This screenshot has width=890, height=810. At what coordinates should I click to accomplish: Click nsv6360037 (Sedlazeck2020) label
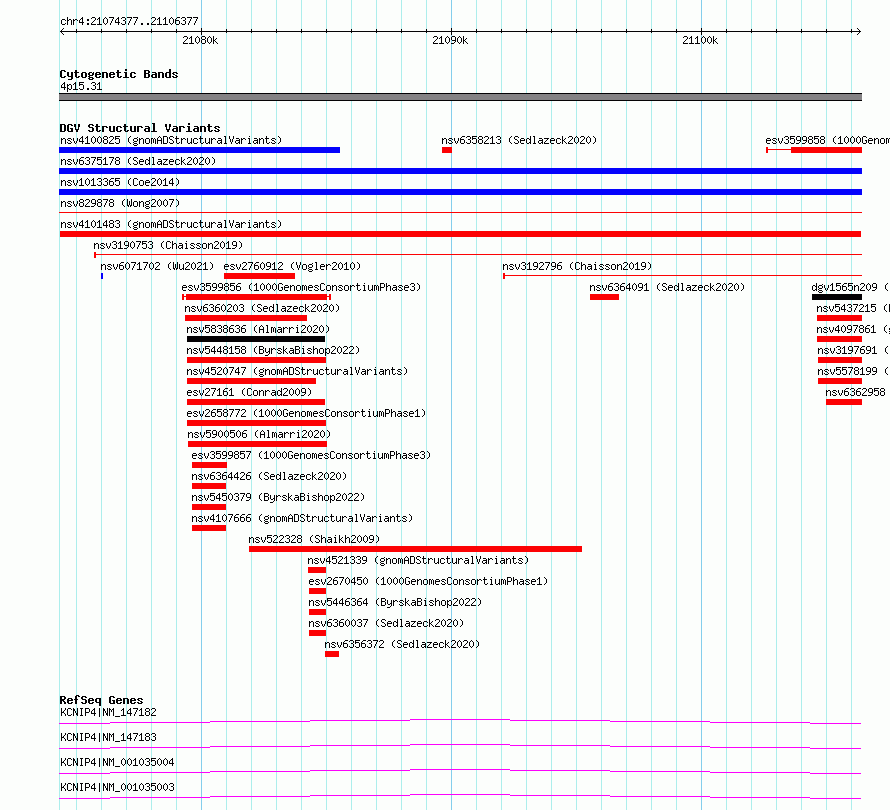tap(386, 623)
